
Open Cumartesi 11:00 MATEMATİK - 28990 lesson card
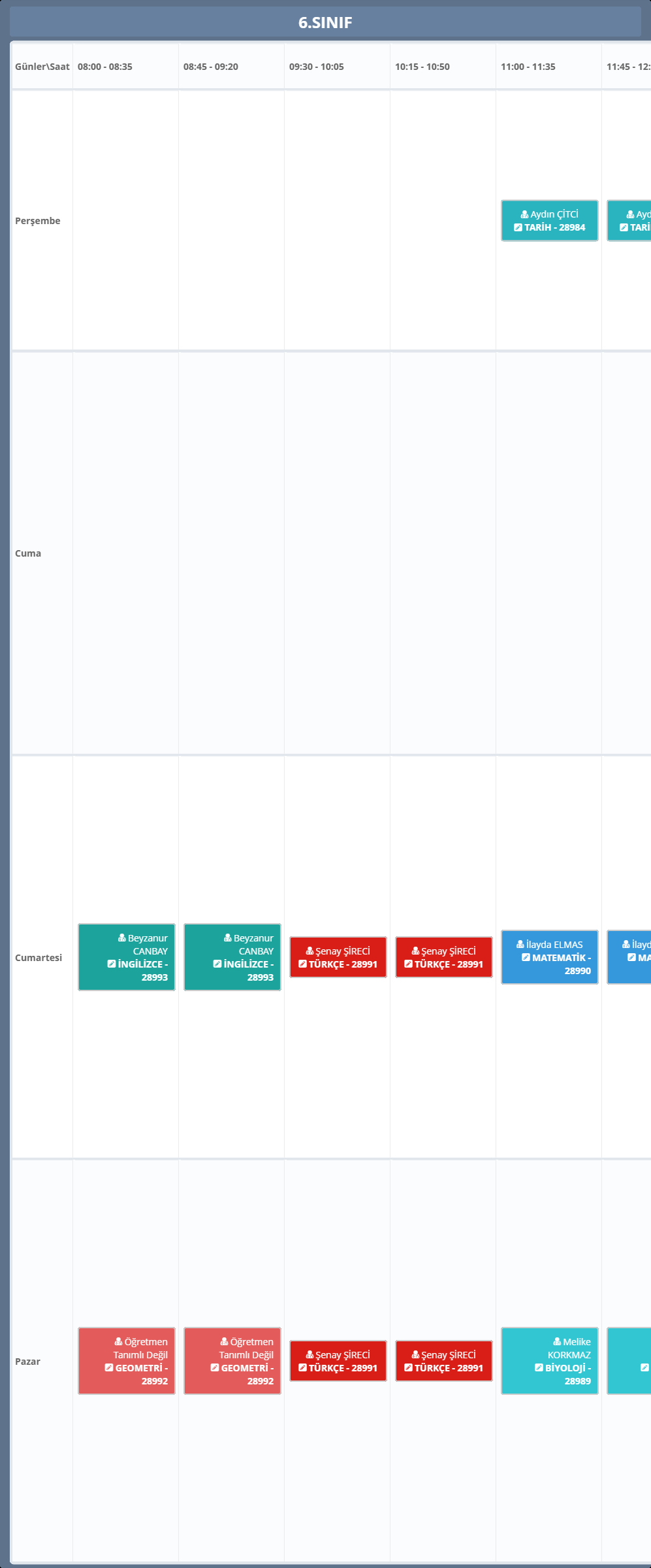tap(549, 957)
